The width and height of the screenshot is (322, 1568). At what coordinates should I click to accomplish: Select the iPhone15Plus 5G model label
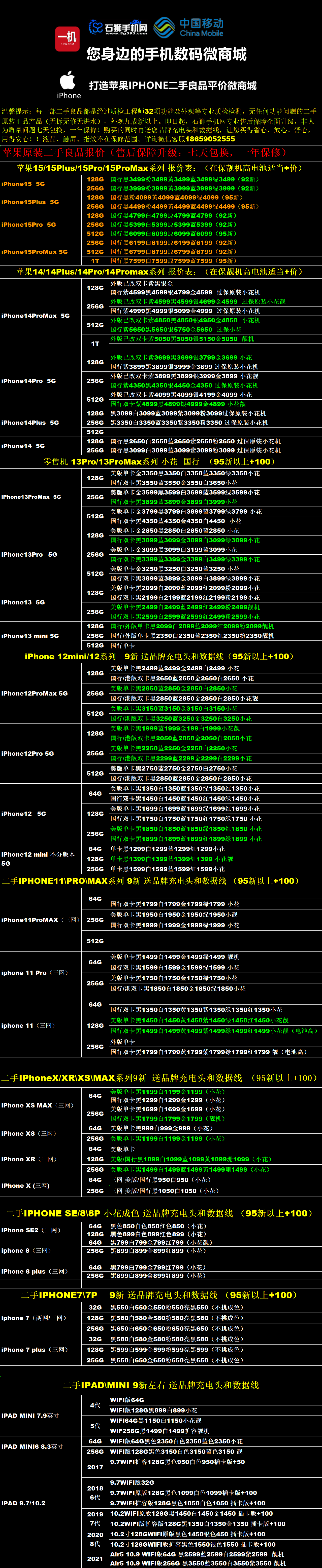pyautogui.click(x=30, y=202)
